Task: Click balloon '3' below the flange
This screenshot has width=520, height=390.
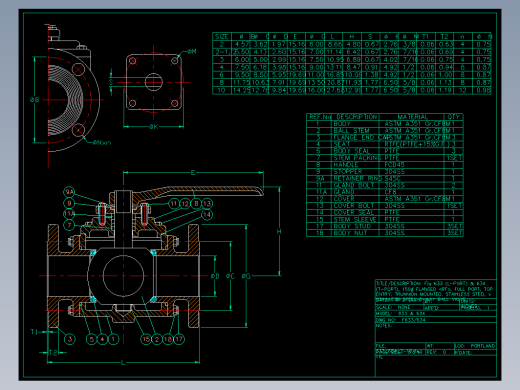Action: click(70, 339)
